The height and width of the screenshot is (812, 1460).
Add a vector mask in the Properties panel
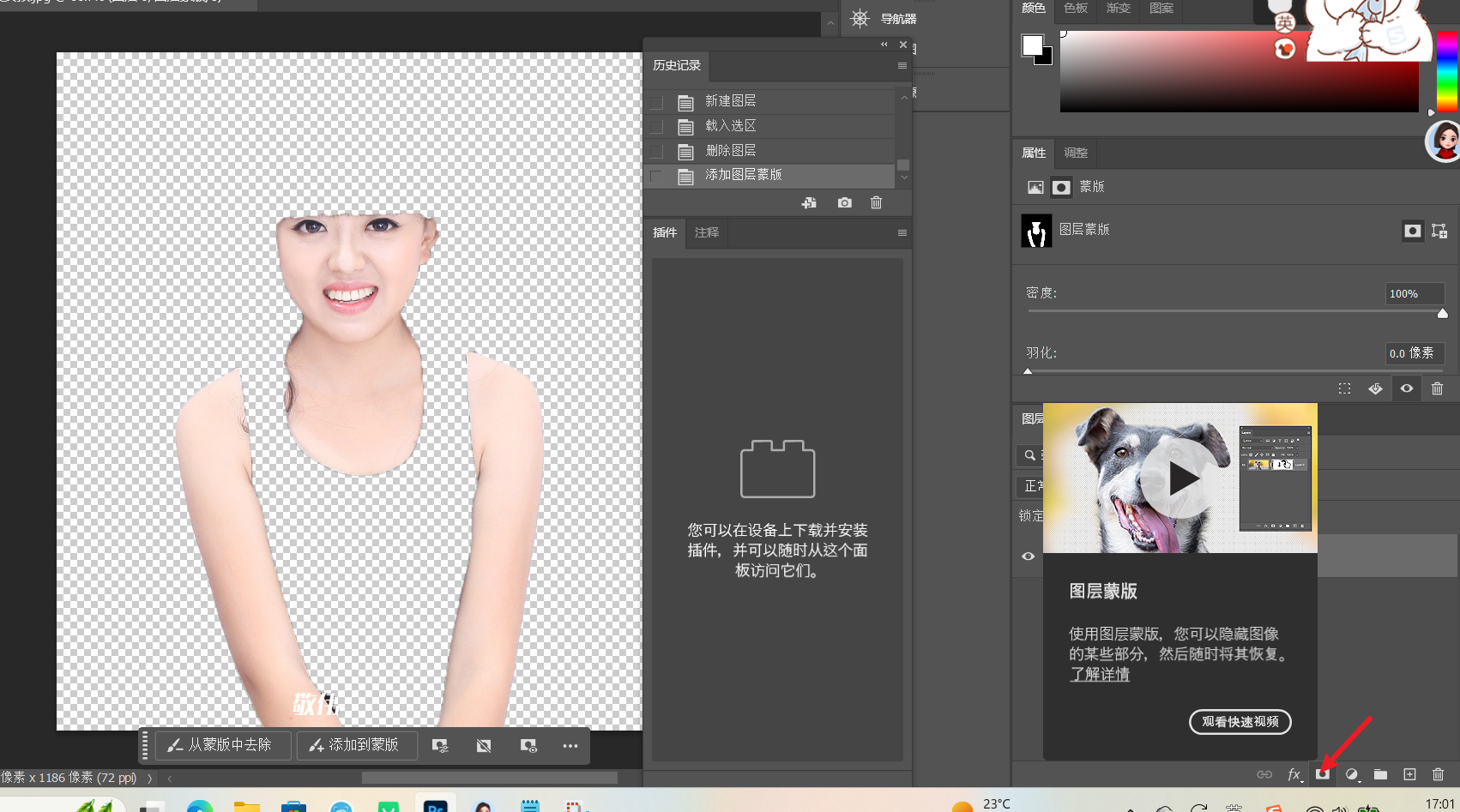(1439, 231)
